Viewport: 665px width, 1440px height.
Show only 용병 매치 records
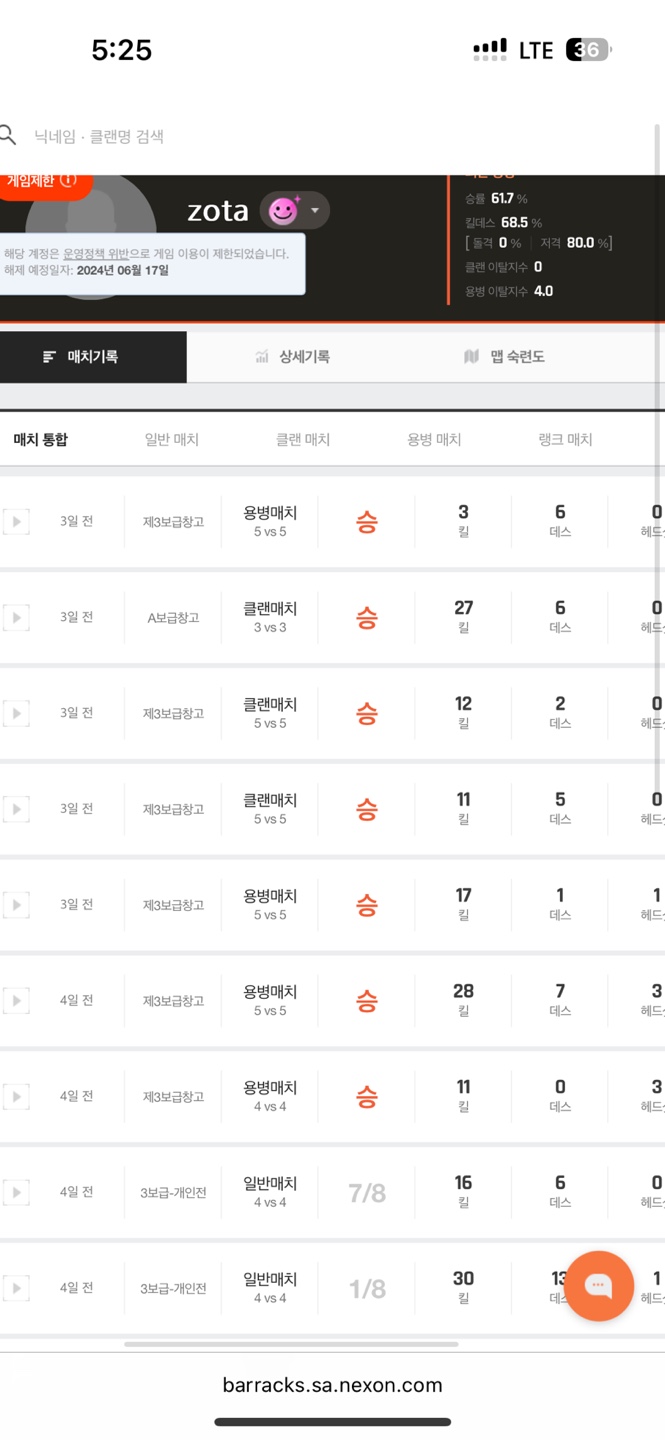434,439
